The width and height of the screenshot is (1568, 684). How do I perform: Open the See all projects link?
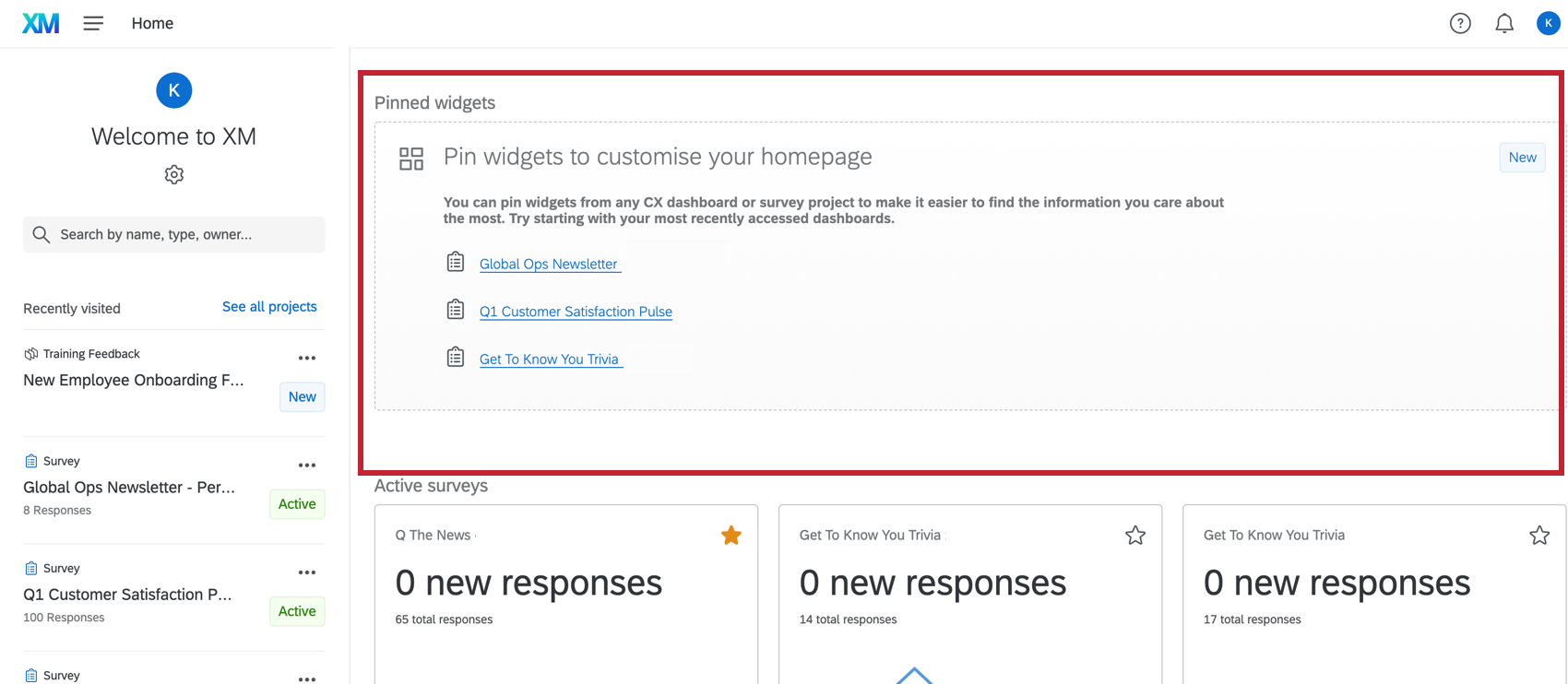click(x=269, y=306)
